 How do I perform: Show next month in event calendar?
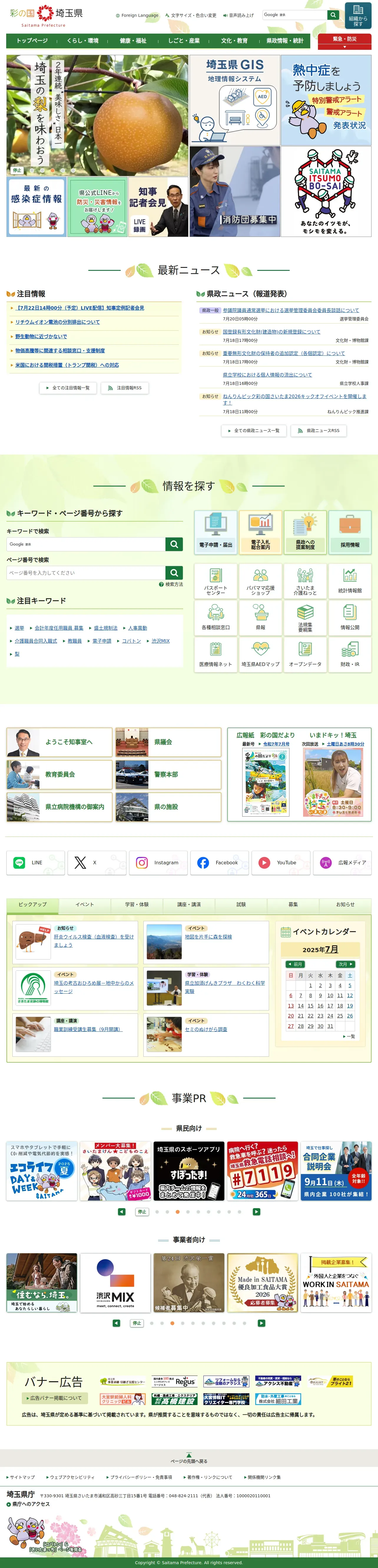tap(346, 964)
